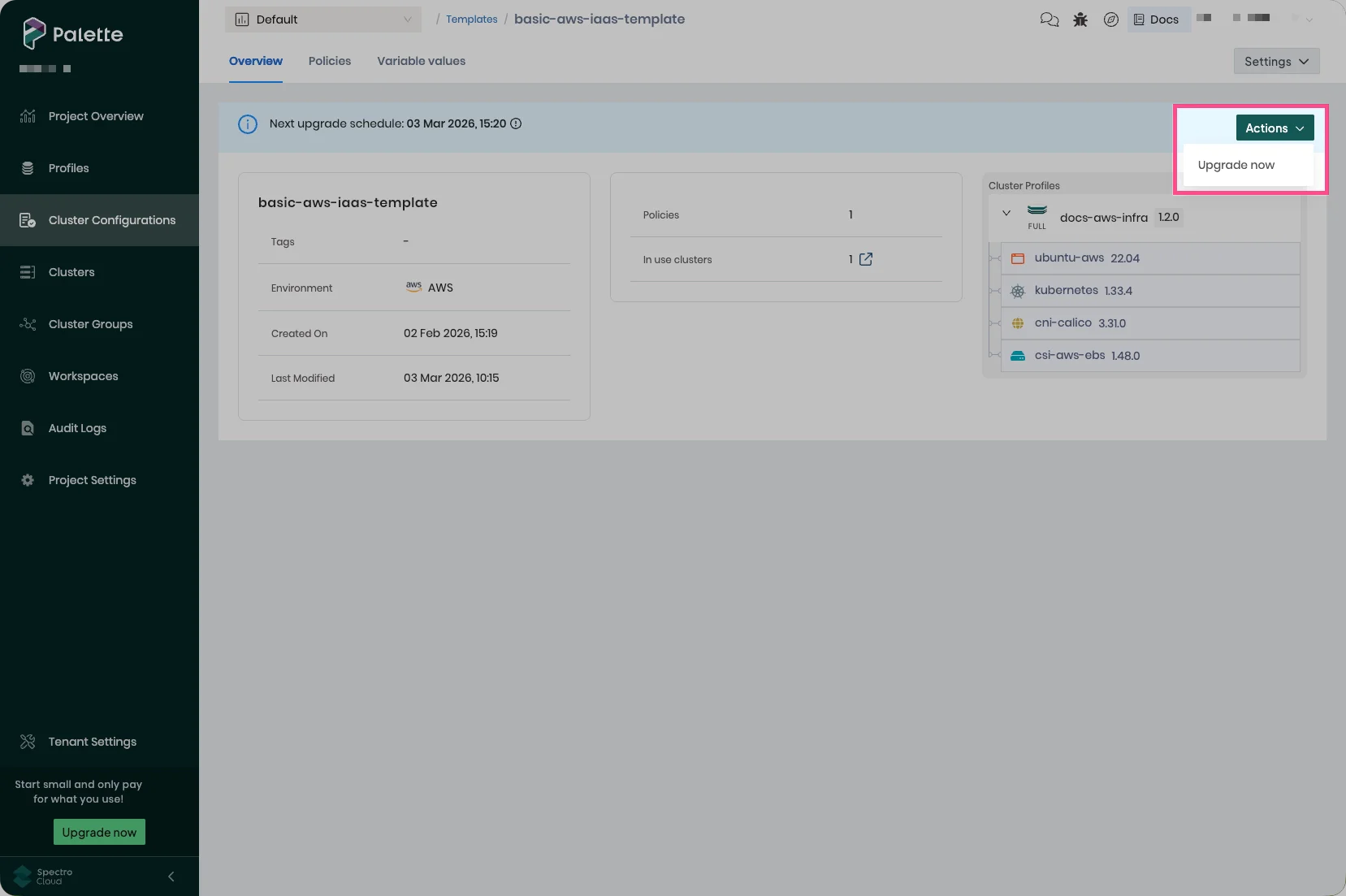Image resolution: width=1346 pixels, height=896 pixels.
Task: Open chat support via the speech bubbles icon
Action: tap(1050, 19)
